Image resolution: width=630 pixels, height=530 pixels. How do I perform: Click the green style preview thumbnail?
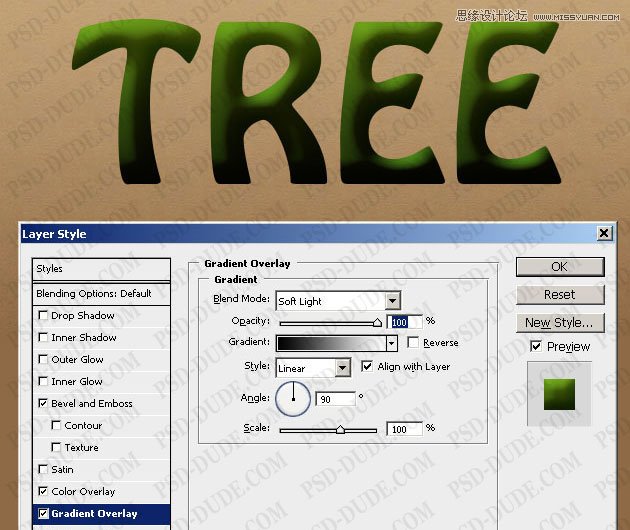[559, 394]
